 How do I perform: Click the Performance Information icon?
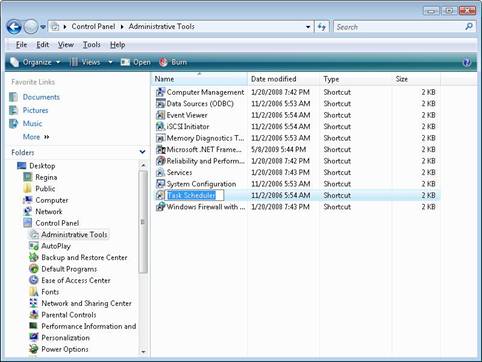(x=34, y=326)
